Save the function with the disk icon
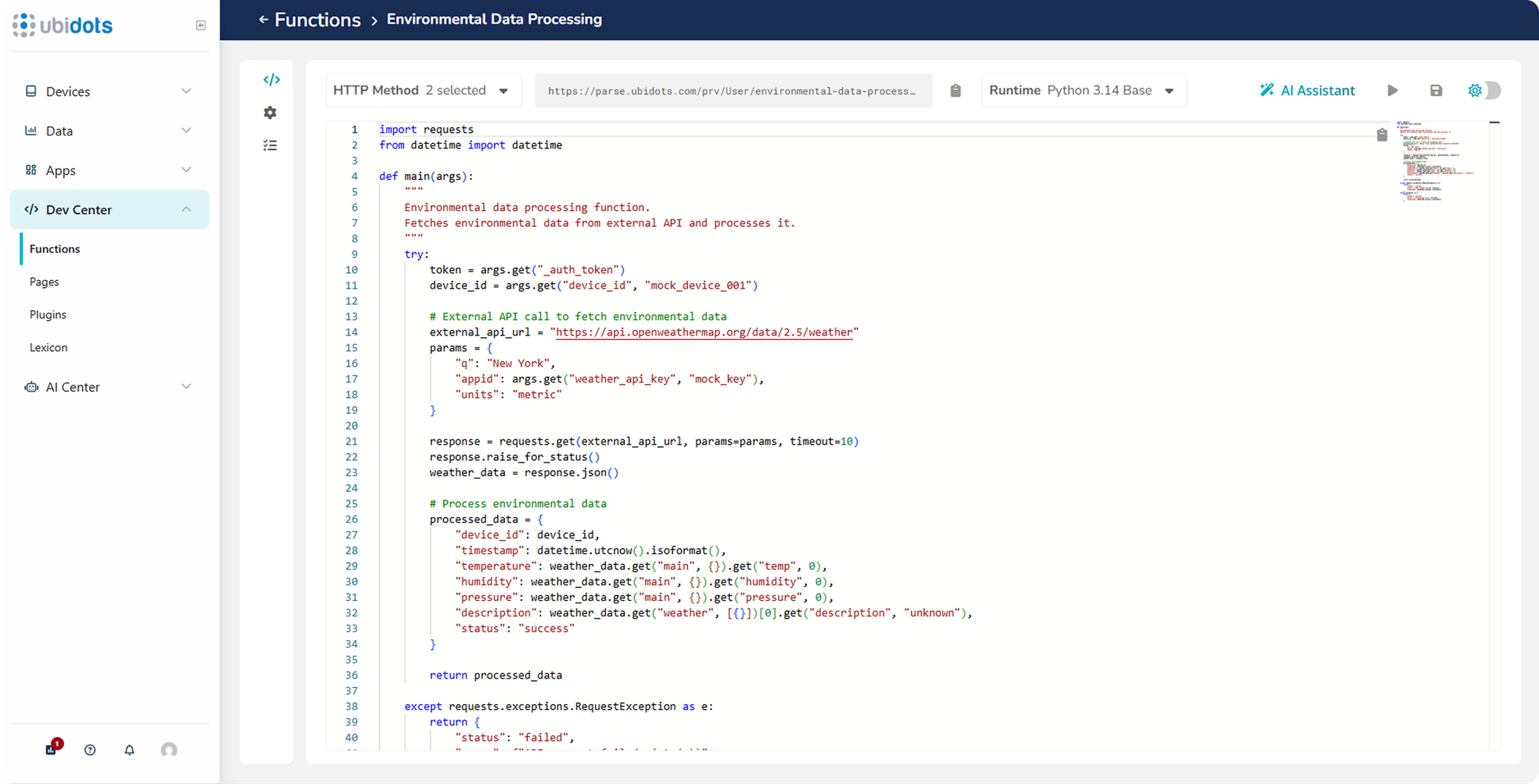1539x784 pixels. click(1436, 91)
